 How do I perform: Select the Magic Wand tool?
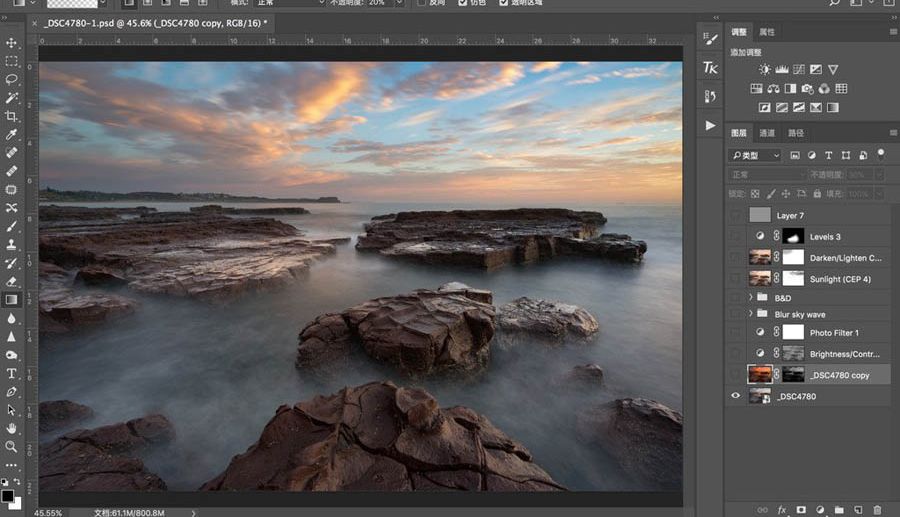(x=11, y=98)
